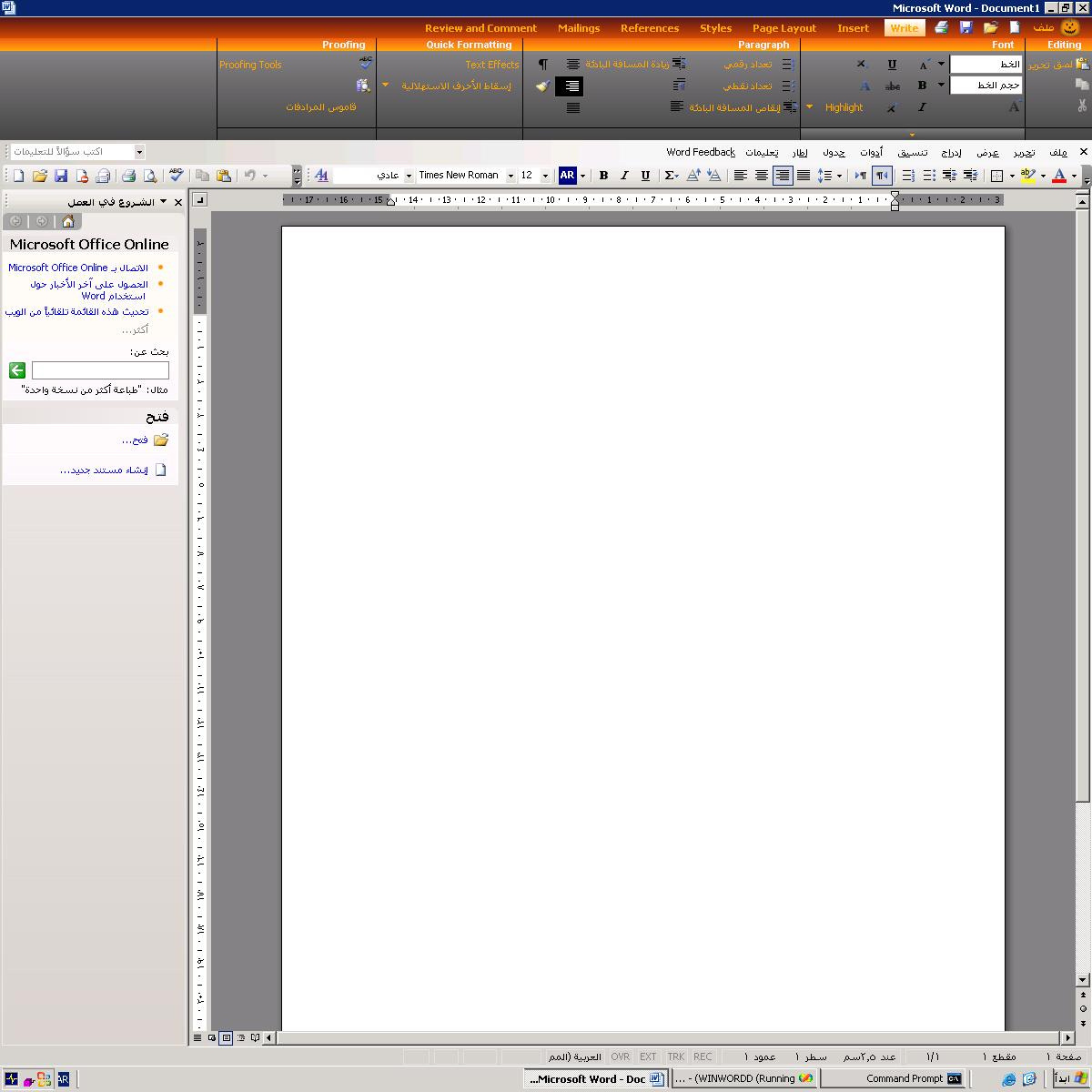Screen dimensions: 1092x1092
Task: Click the Paste clipboard icon in standard toolbar
Action: 223,176
